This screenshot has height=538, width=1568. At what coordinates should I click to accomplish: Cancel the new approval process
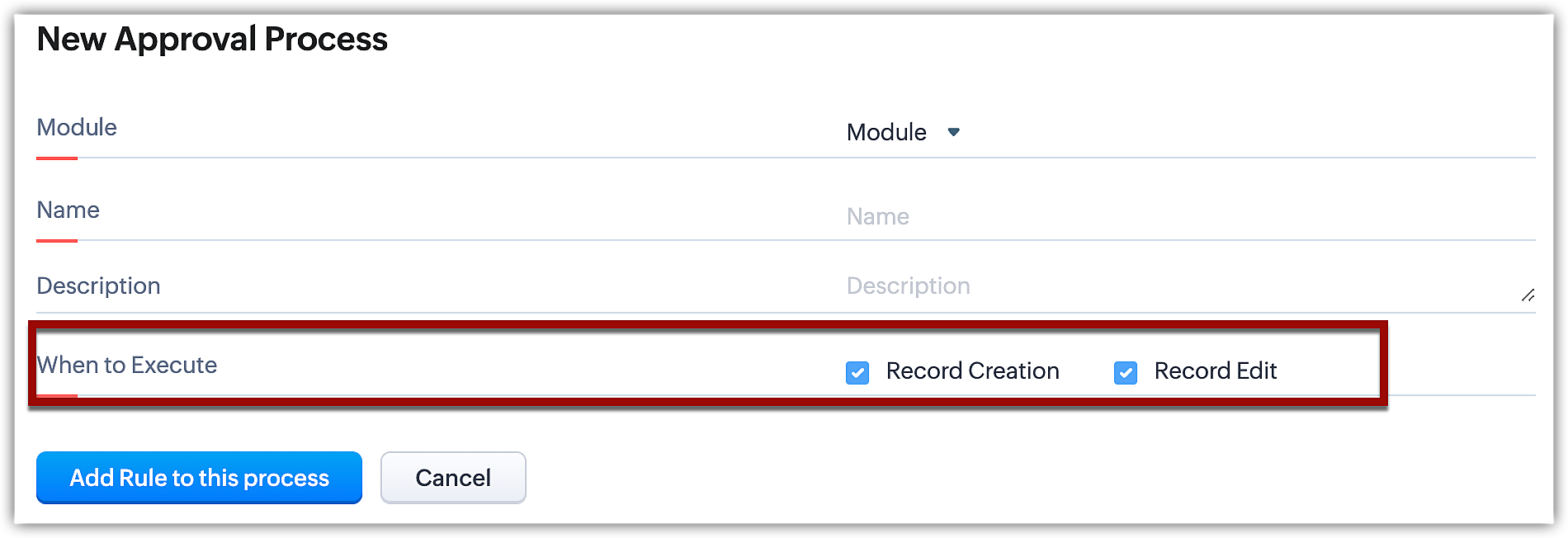453,478
